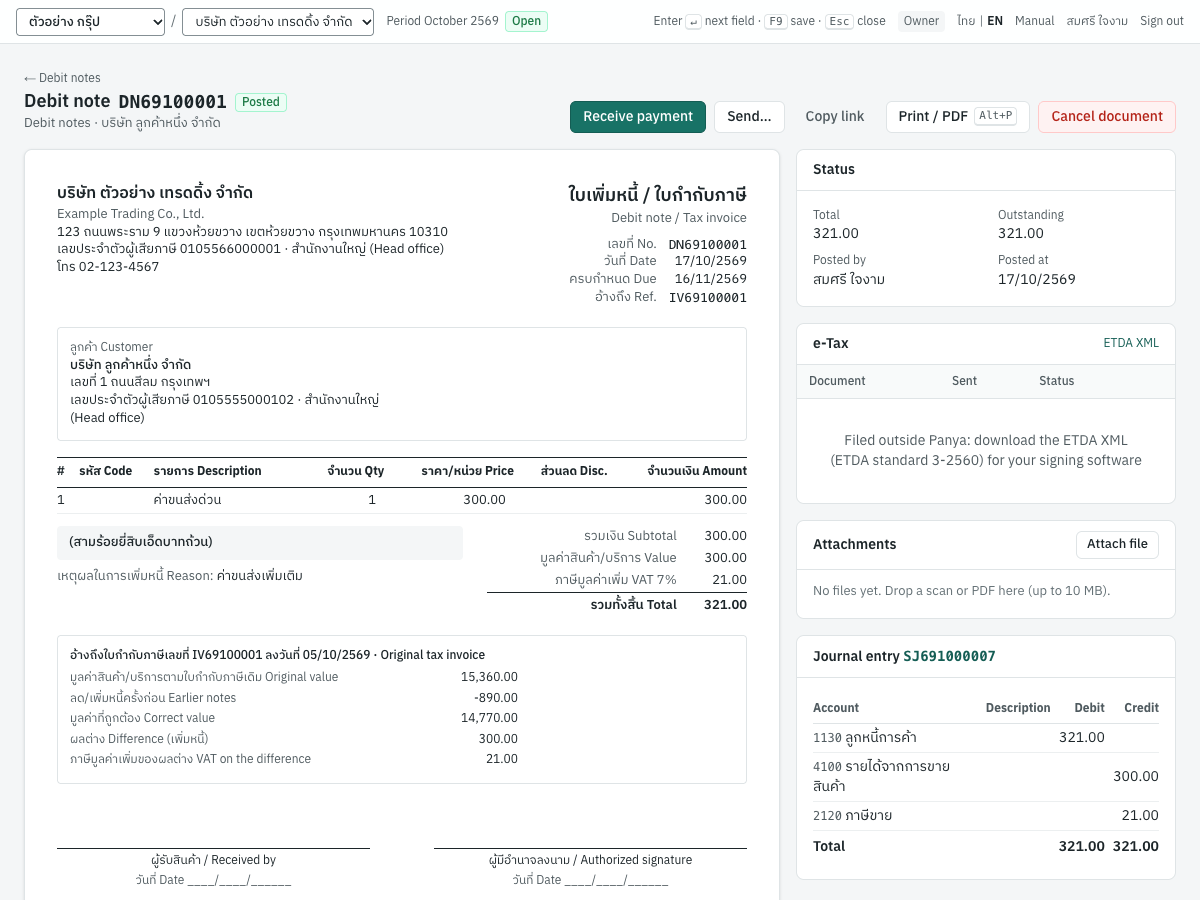Click the Attach file button
Screen dimensions: 1200x900
(x=1117, y=544)
